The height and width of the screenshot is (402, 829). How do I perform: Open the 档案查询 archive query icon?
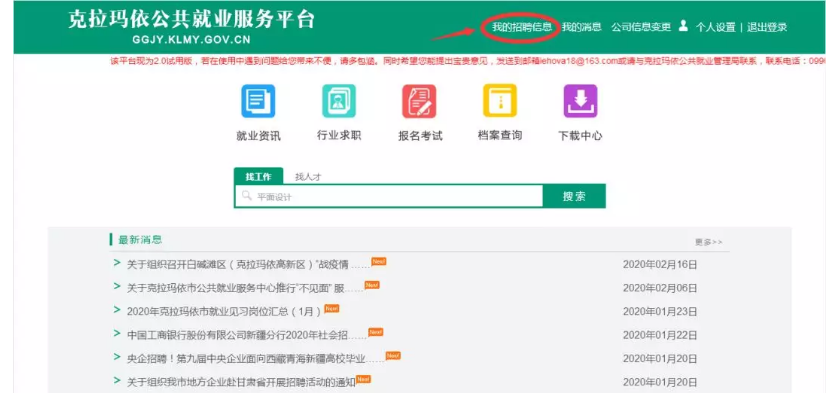[499, 102]
